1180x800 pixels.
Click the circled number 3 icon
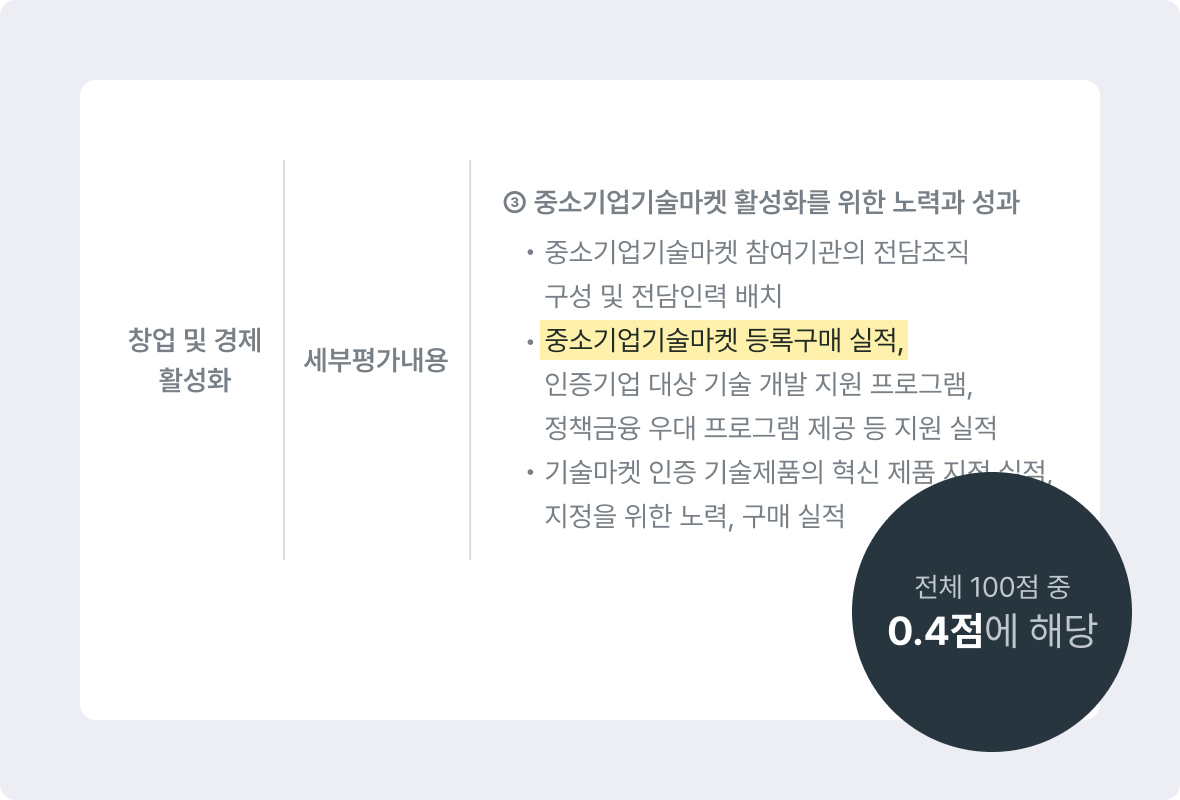click(514, 202)
